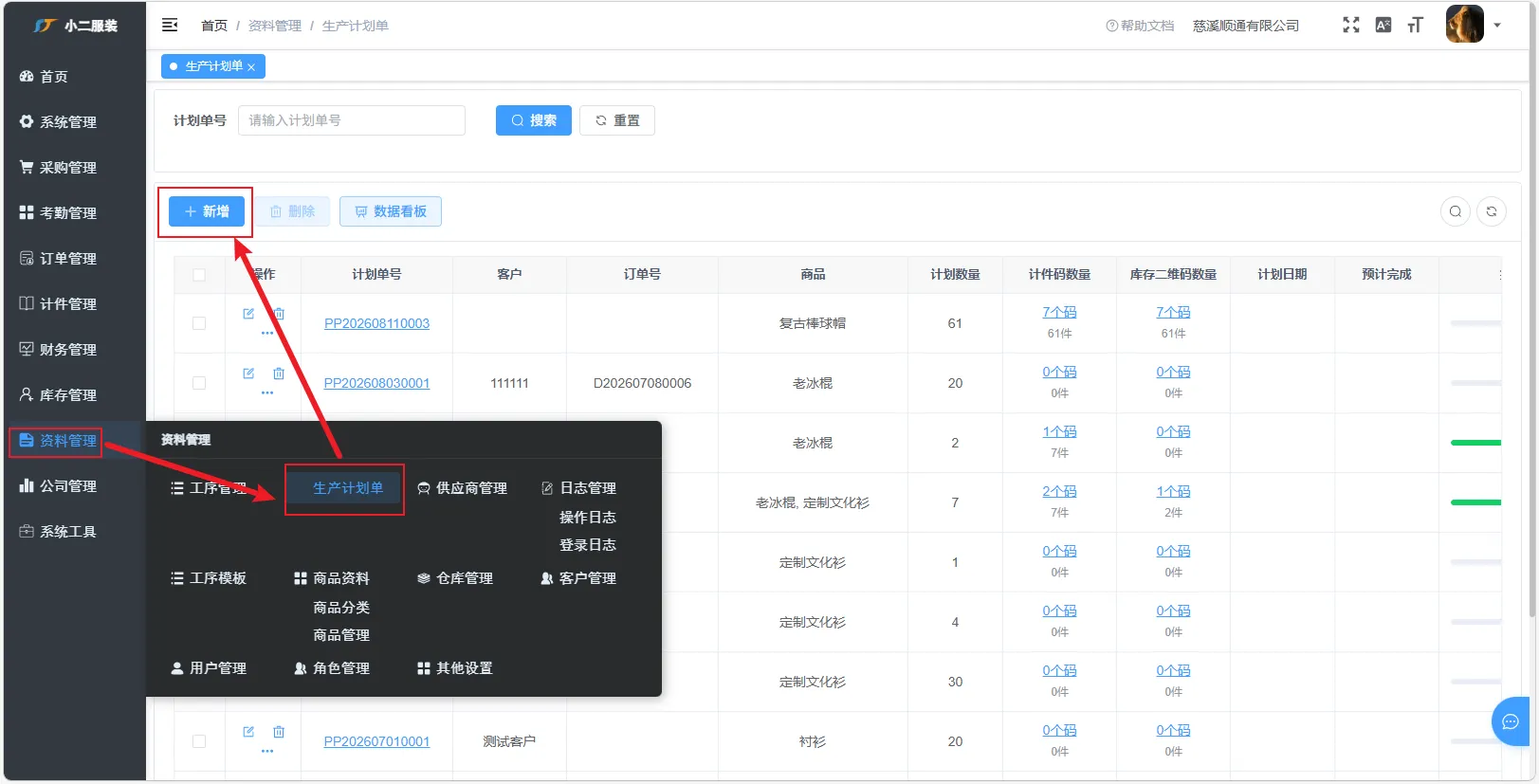This screenshot has height=784, width=1539.
Task: Refresh the table with round refresh icon
Action: coord(1492,211)
